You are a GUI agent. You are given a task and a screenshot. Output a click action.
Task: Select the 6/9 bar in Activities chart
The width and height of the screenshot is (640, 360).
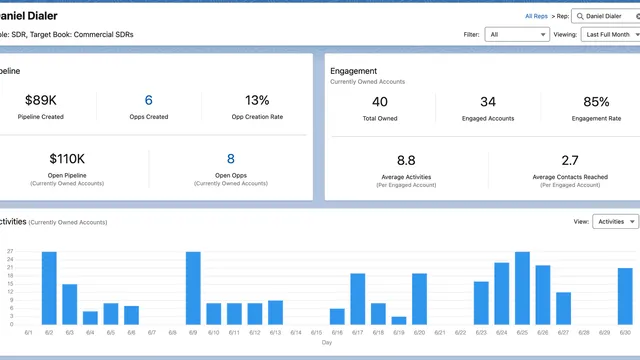point(193,288)
